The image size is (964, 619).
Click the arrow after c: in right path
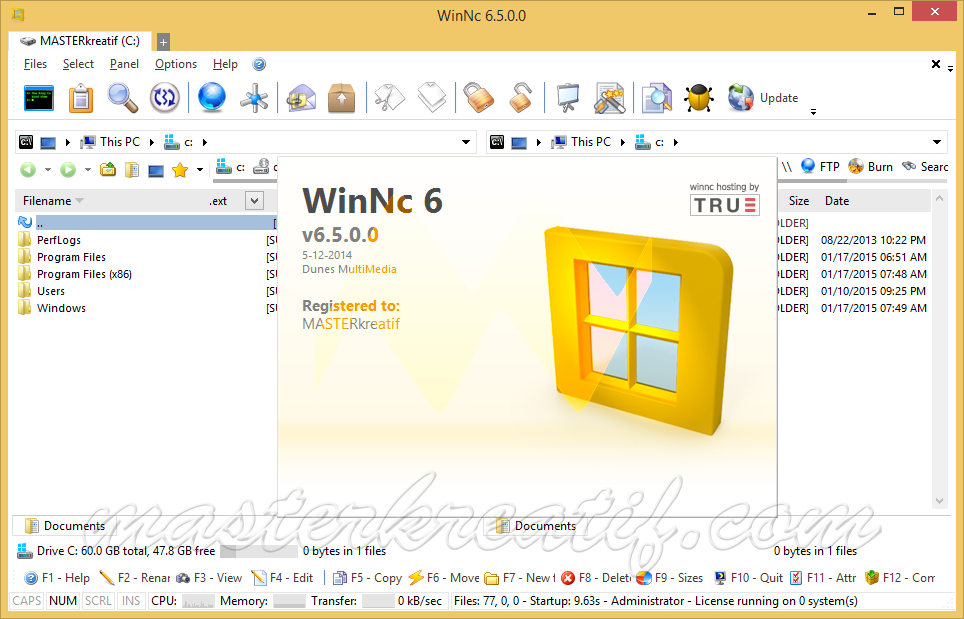(676, 142)
